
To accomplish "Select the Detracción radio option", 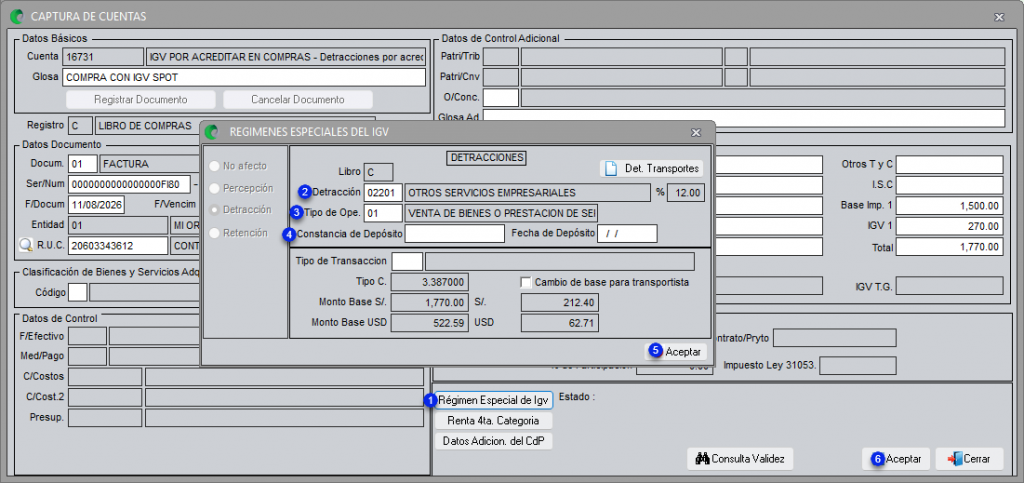I will 214,210.
